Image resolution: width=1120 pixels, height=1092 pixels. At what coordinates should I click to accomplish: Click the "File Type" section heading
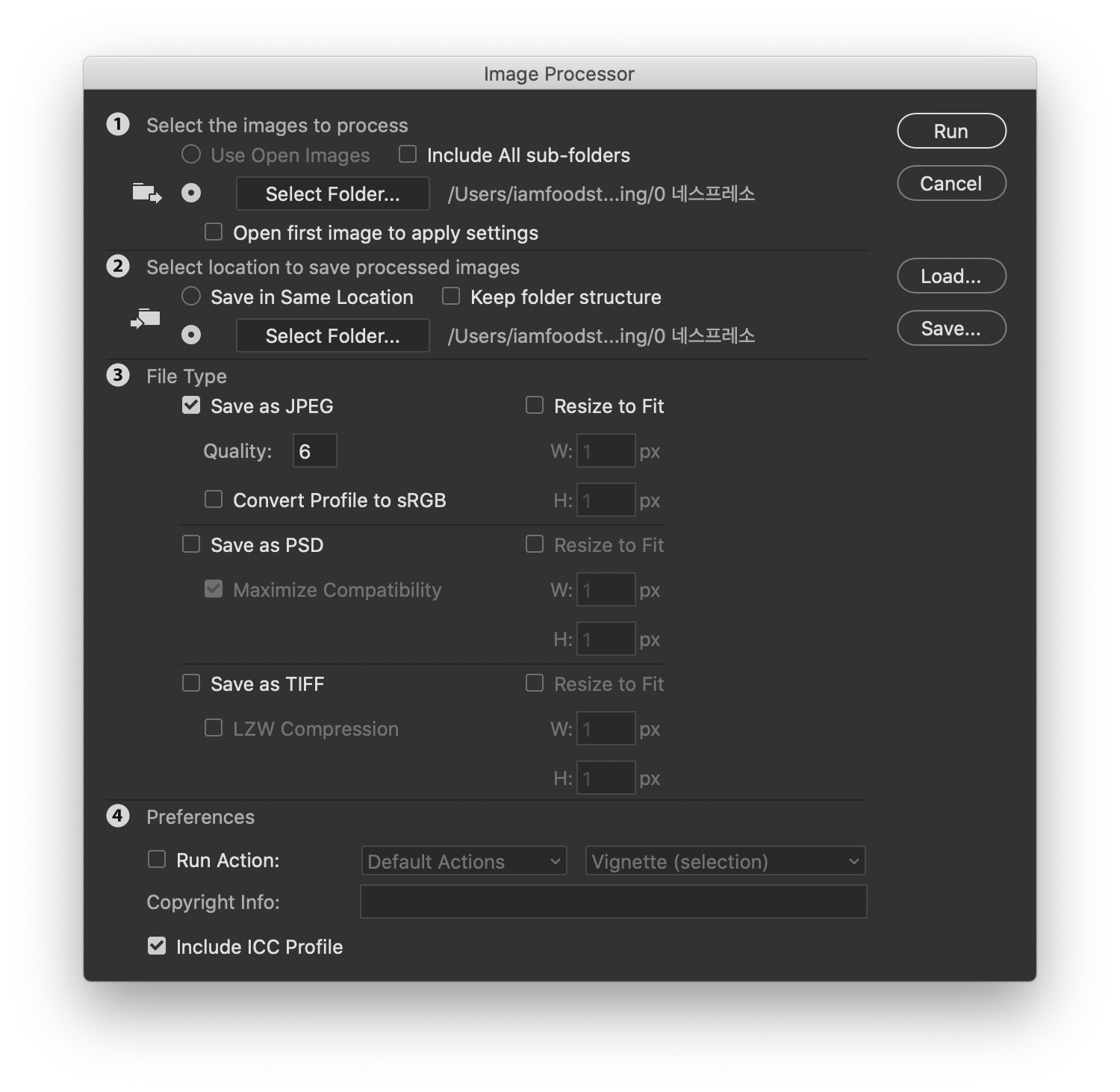point(187,376)
